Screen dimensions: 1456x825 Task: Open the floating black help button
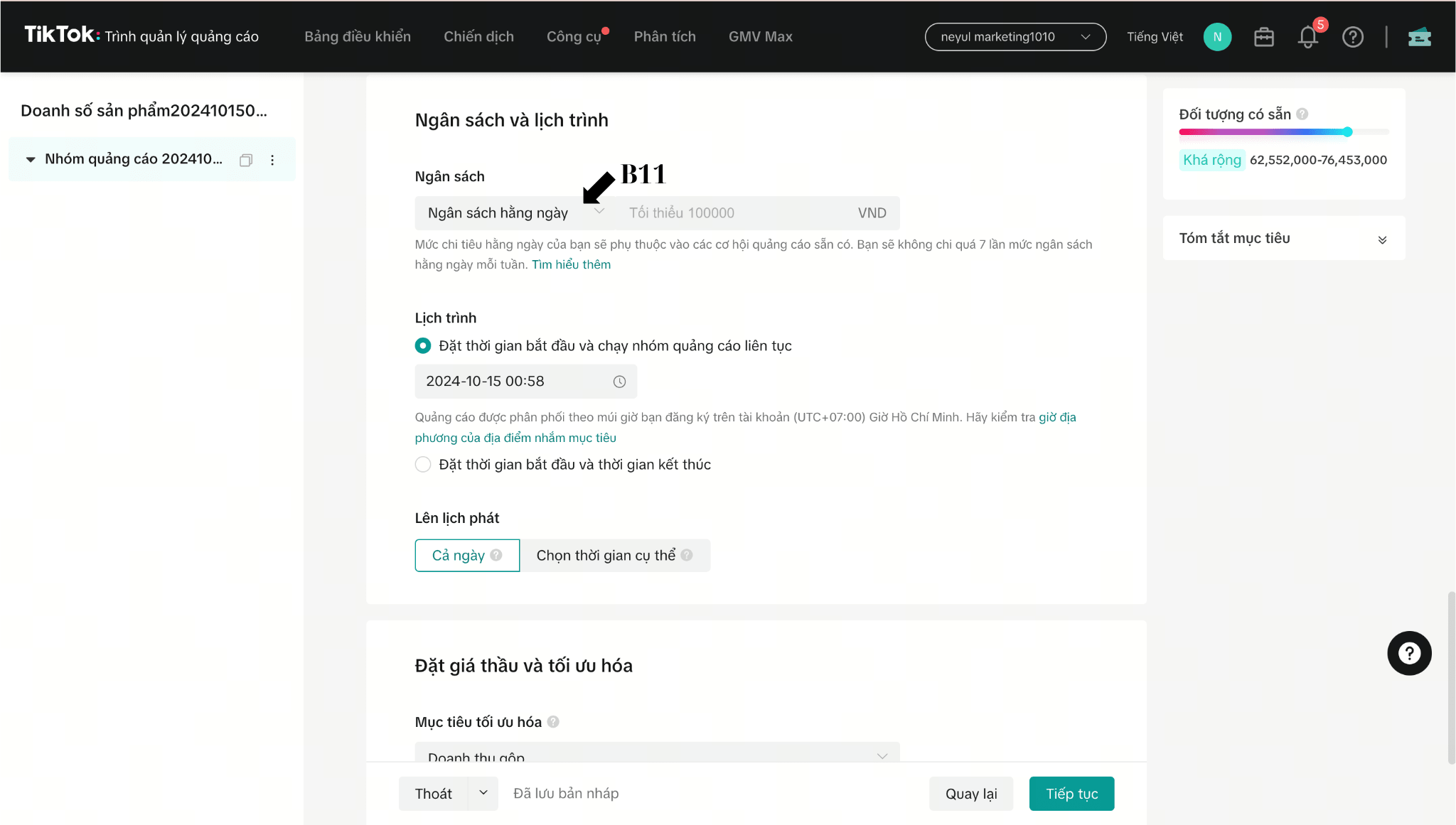click(1409, 653)
